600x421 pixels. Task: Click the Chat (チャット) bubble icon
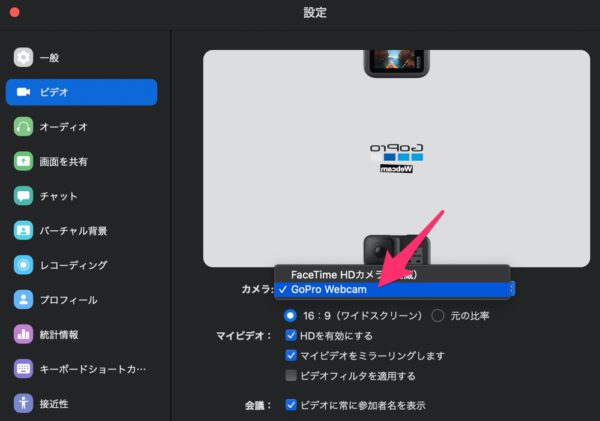(23, 196)
